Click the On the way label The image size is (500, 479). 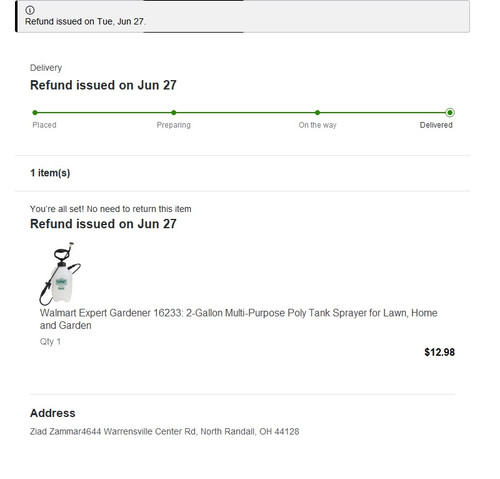coord(317,125)
